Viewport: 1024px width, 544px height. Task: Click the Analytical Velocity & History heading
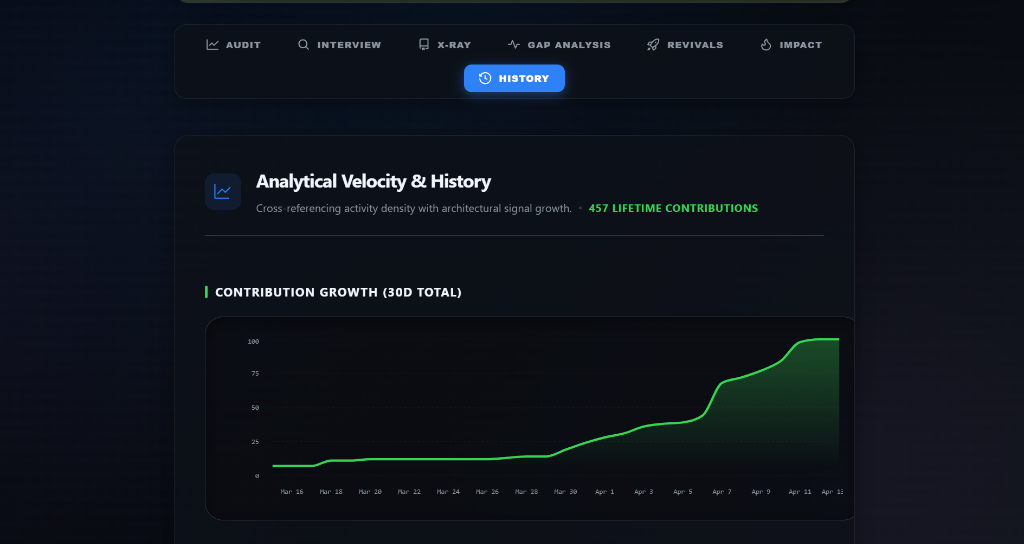(x=374, y=182)
